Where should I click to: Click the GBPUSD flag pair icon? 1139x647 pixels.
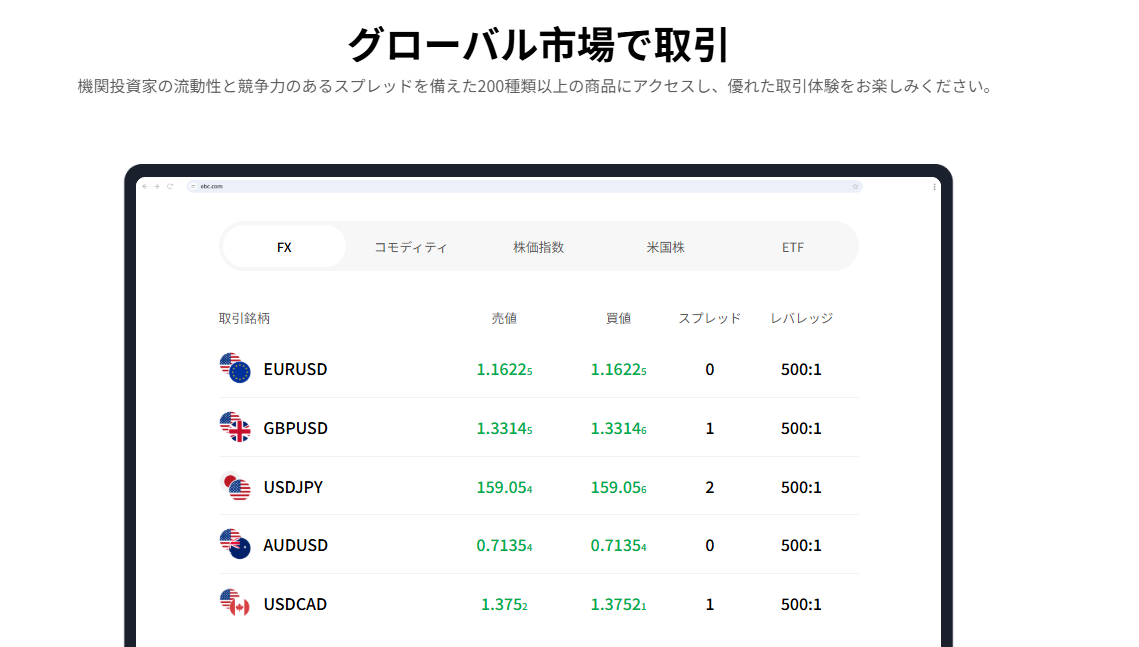coord(235,427)
